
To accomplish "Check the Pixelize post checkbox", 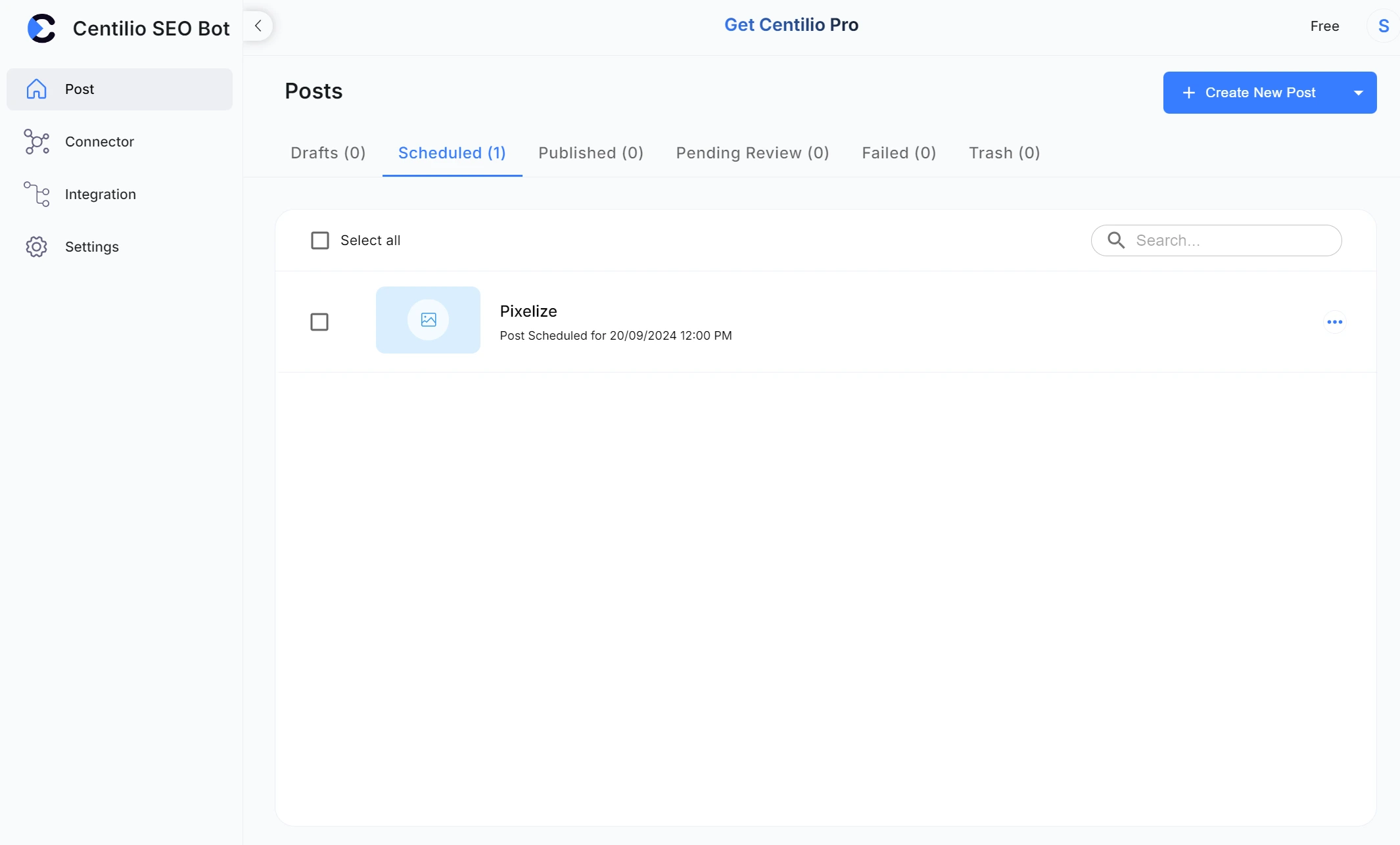I will pyautogui.click(x=319, y=322).
